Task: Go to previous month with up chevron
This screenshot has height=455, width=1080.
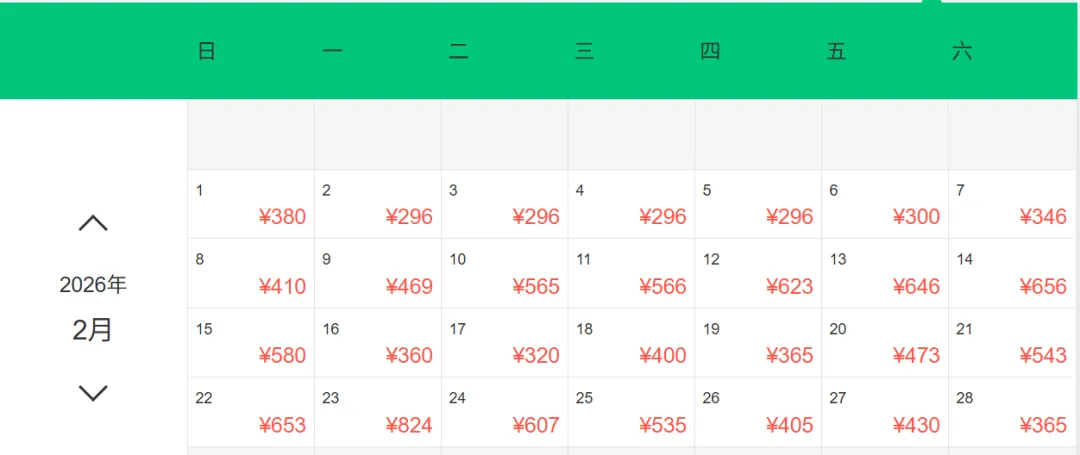Action: click(x=93, y=223)
